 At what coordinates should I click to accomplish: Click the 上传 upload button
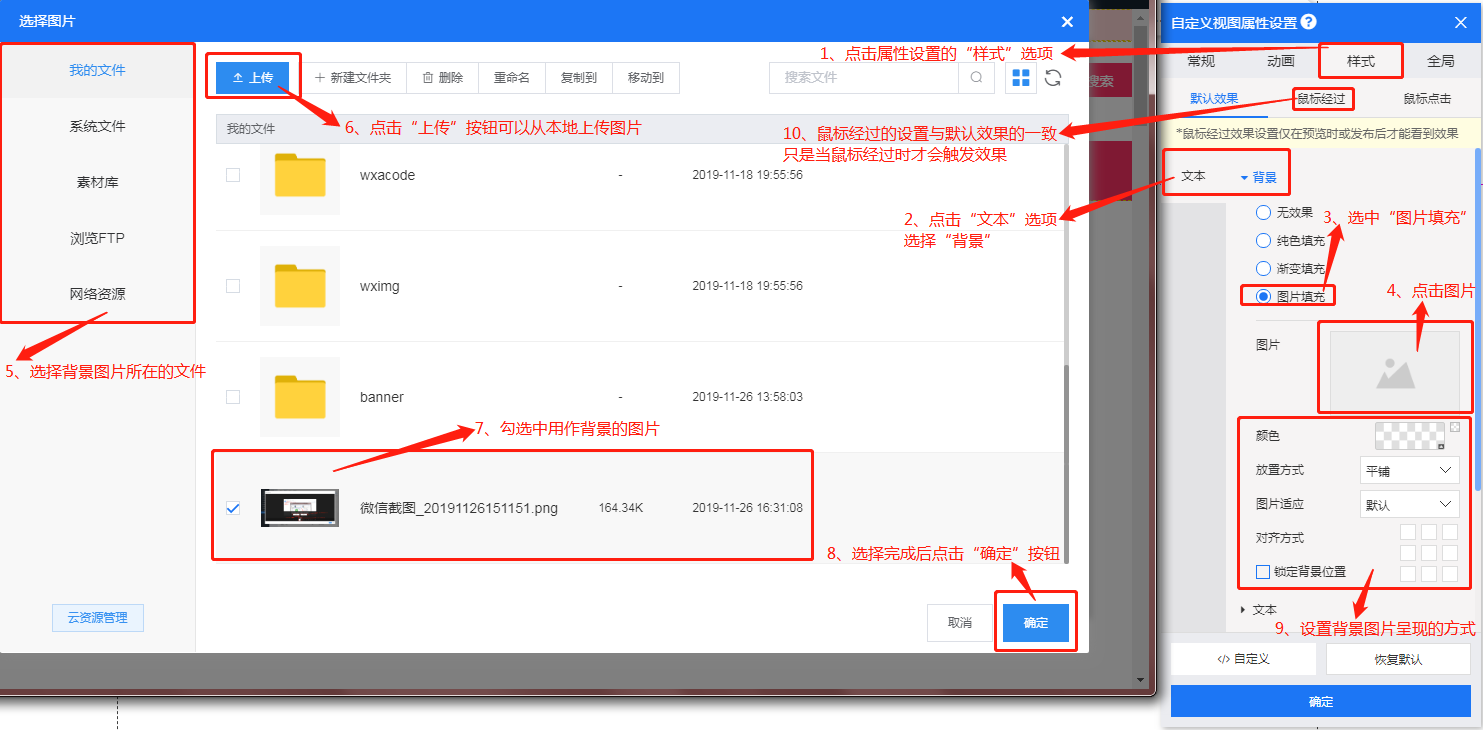[252, 78]
